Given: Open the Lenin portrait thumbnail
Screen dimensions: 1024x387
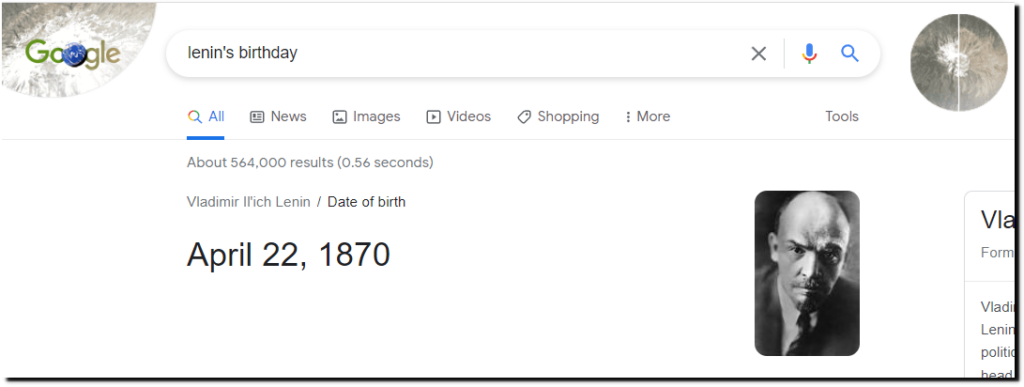Looking at the screenshot, I should tap(807, 273).
